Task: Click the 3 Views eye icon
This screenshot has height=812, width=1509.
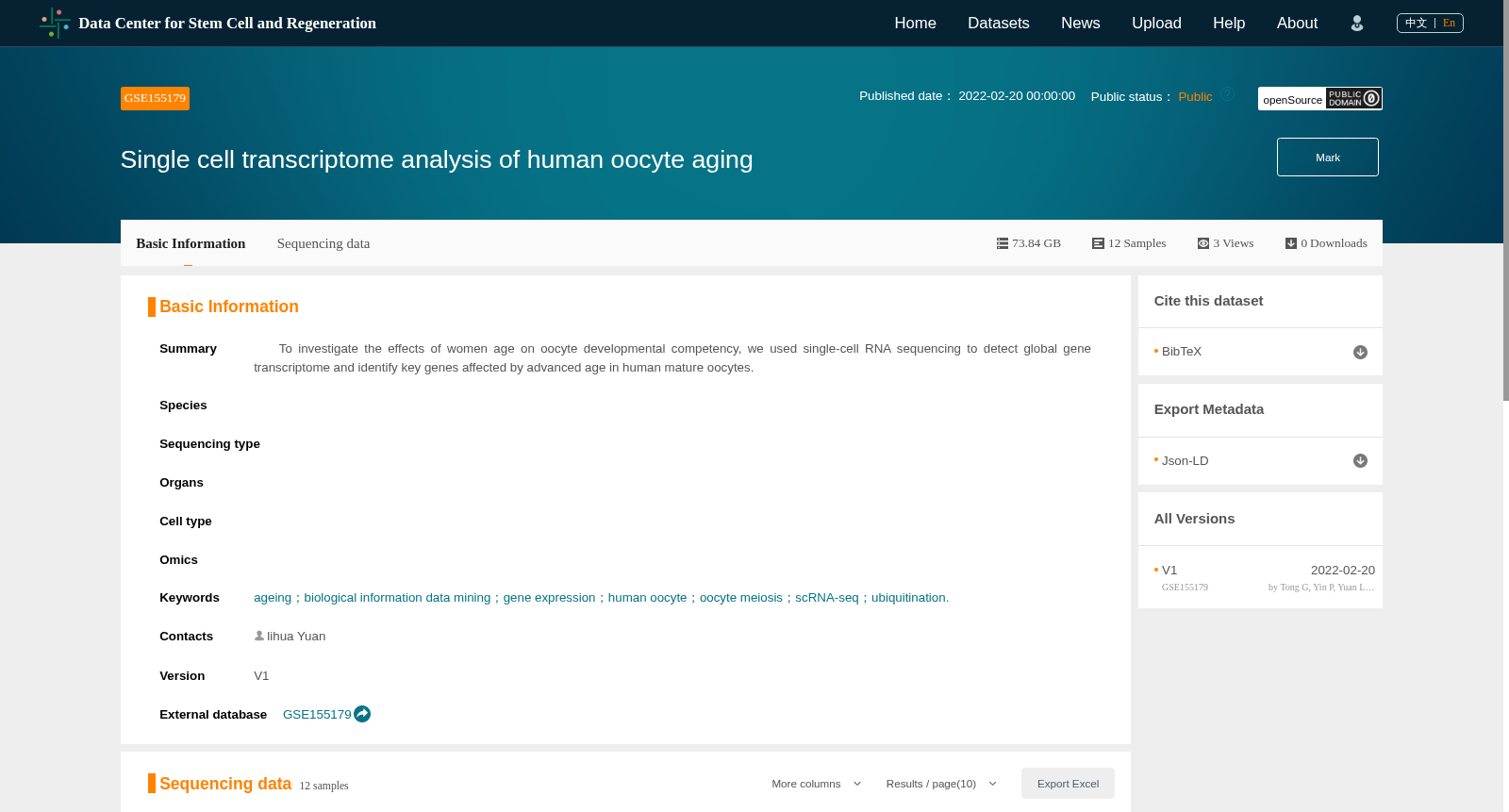Action: 1203,243
